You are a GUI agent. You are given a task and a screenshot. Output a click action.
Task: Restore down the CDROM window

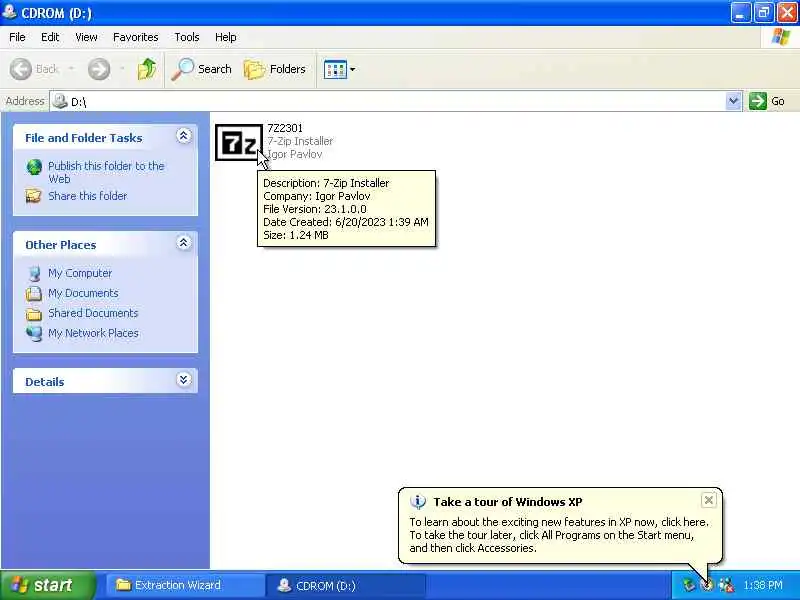(x=763, y=13)
